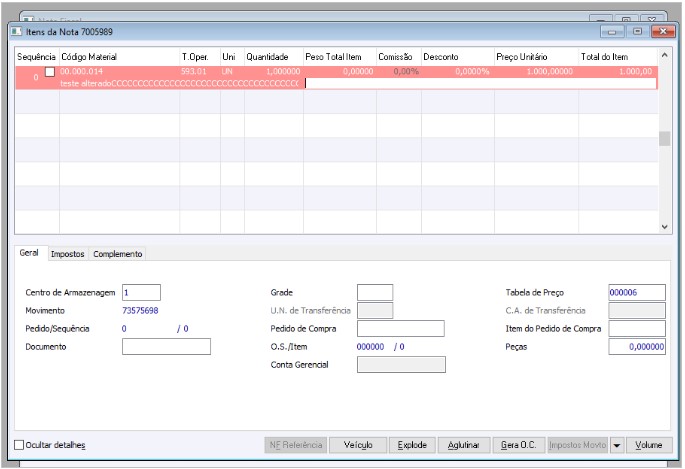Click the Veículo button
The width and height of the screenshot is (685, 469).
[x=358, y=445]
